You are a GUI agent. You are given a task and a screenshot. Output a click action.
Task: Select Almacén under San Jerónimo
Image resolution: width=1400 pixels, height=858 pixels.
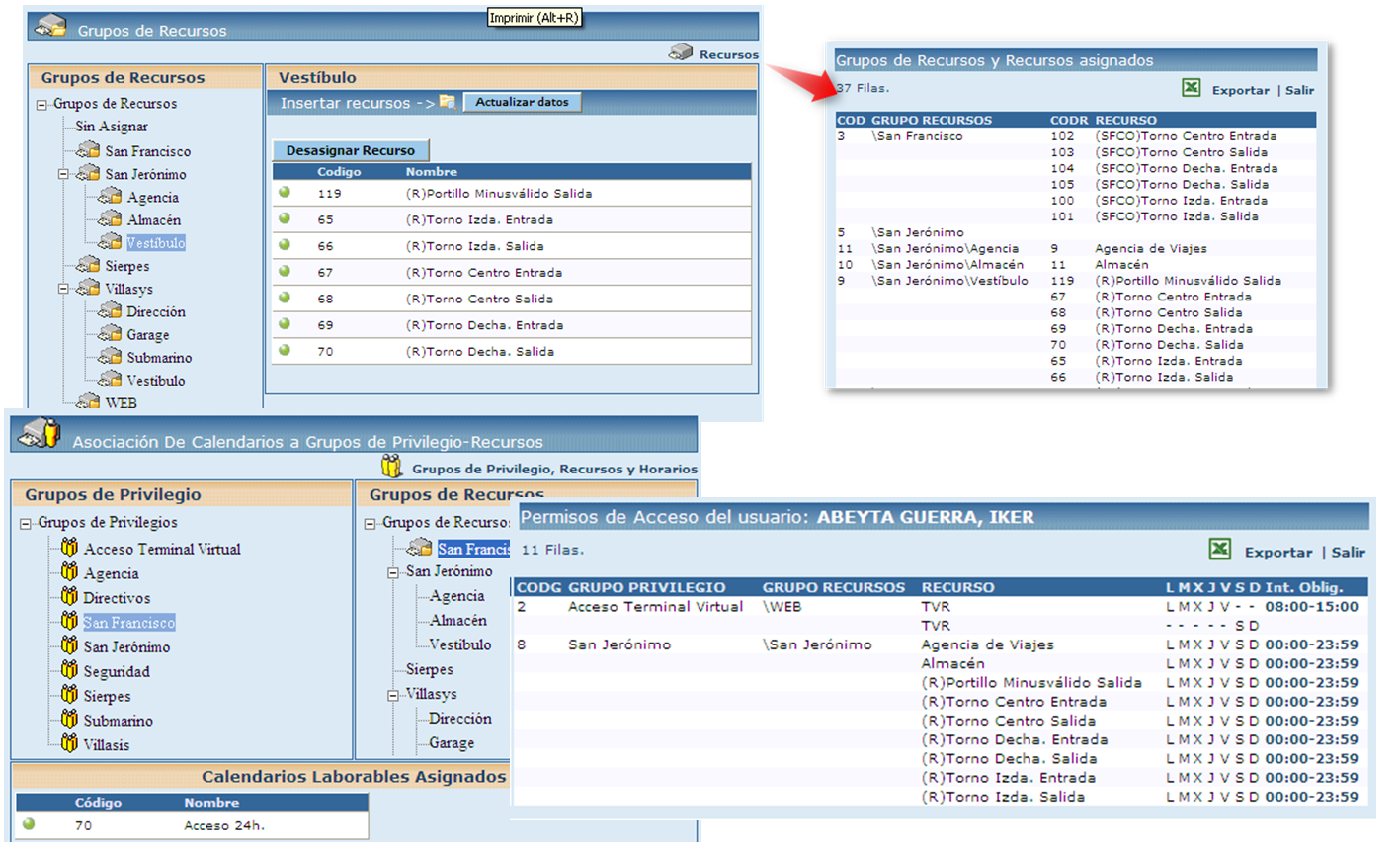coord(153,220)
